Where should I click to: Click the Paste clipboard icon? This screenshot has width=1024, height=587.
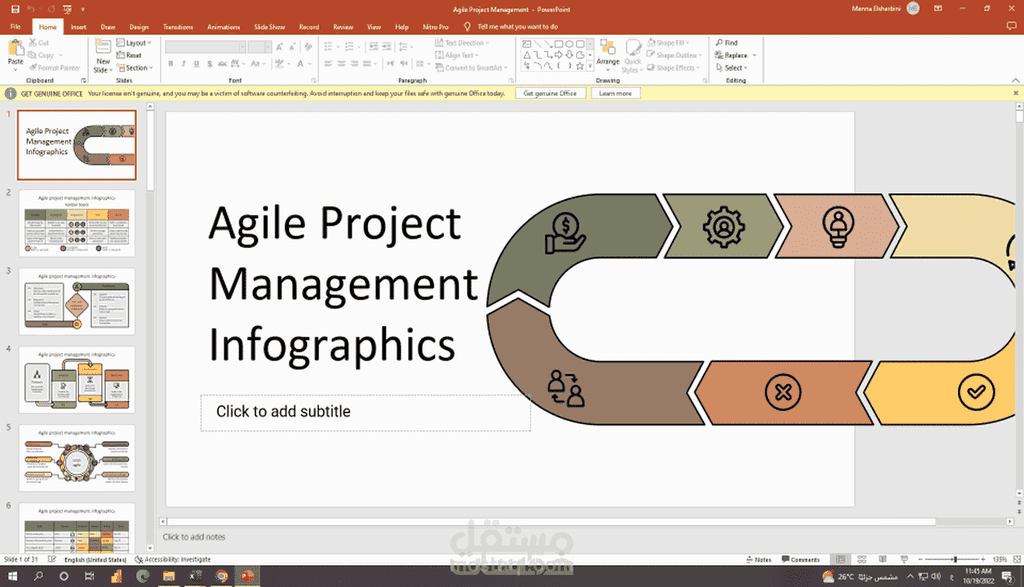tap(15, 48)
